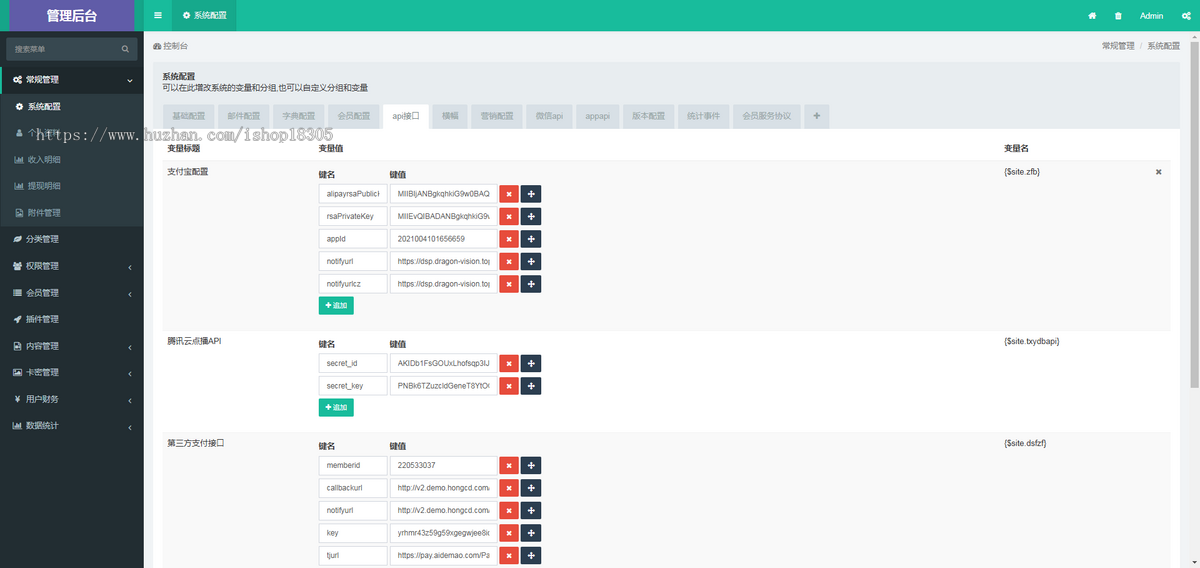Delete the alipayrsaPublicKey row
The width and height of the screenshot is (1200, 568).
point(508,193)
